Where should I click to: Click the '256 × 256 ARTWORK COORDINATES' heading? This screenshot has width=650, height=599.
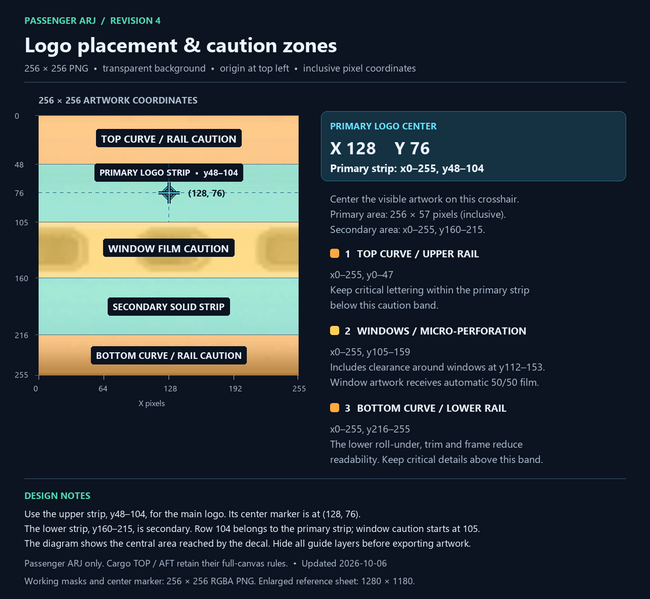(x=118, y=100)
